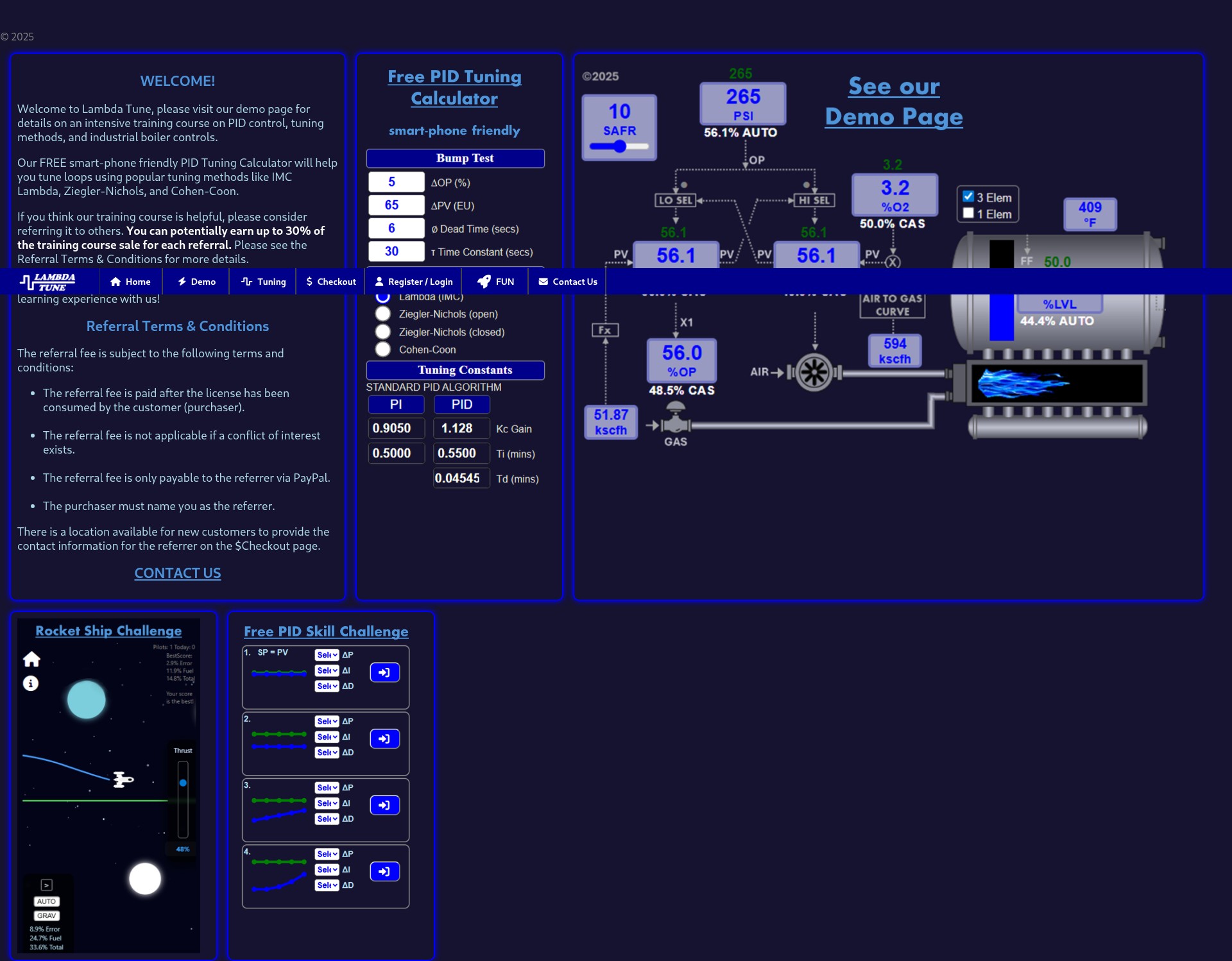Open the FUN rocket menu item
This screenshot has width=1232, height=961.
pos(495,282)
